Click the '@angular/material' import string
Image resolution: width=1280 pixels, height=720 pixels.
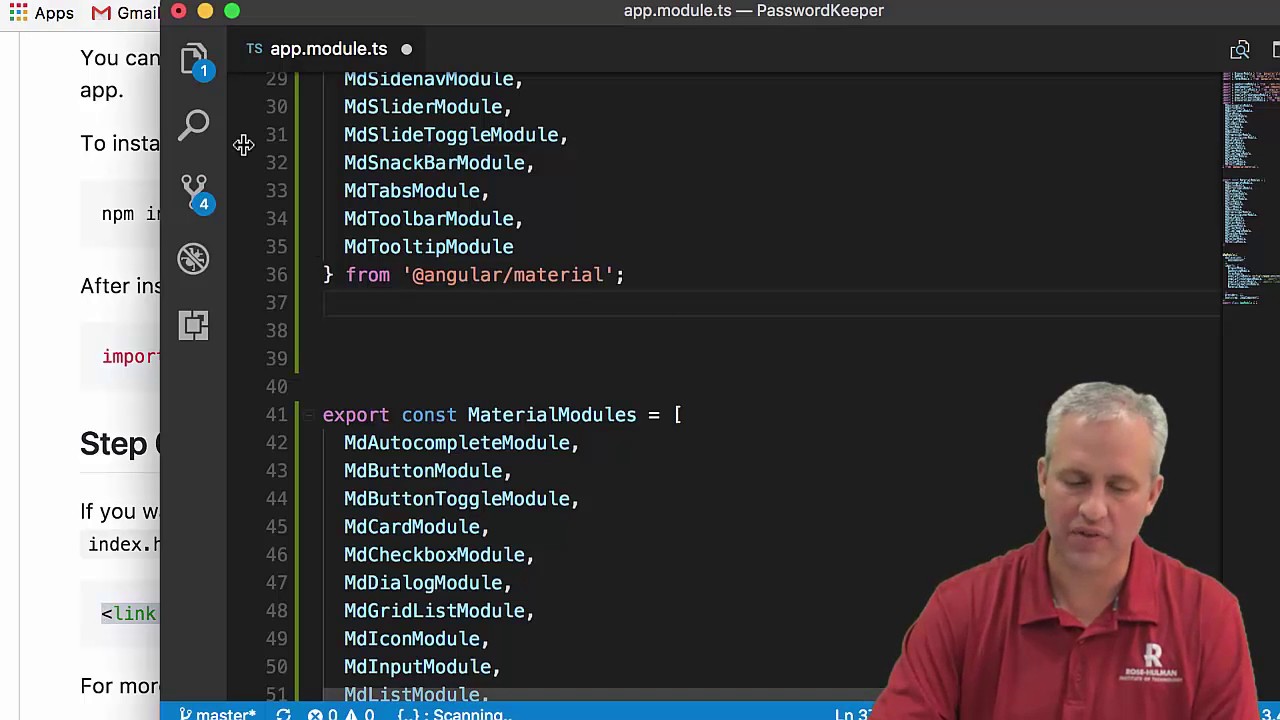(x=508, y=275)
